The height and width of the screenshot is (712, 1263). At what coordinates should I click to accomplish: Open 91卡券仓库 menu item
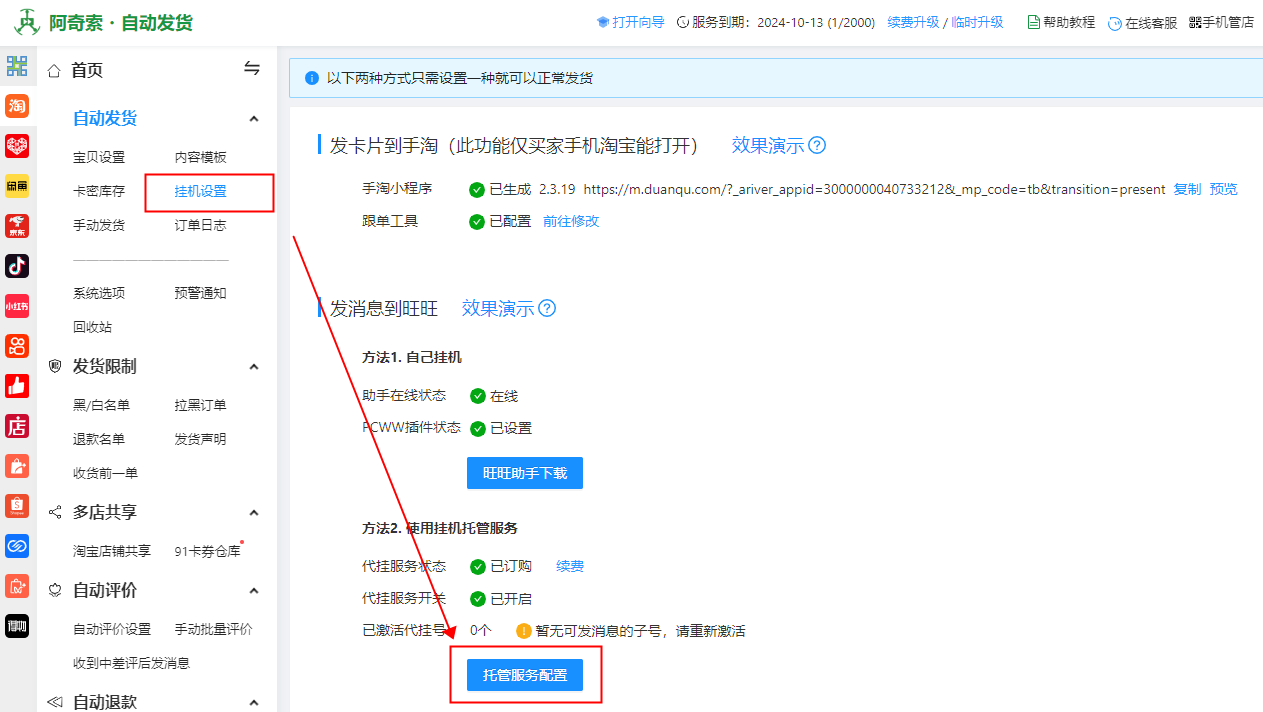207,551
